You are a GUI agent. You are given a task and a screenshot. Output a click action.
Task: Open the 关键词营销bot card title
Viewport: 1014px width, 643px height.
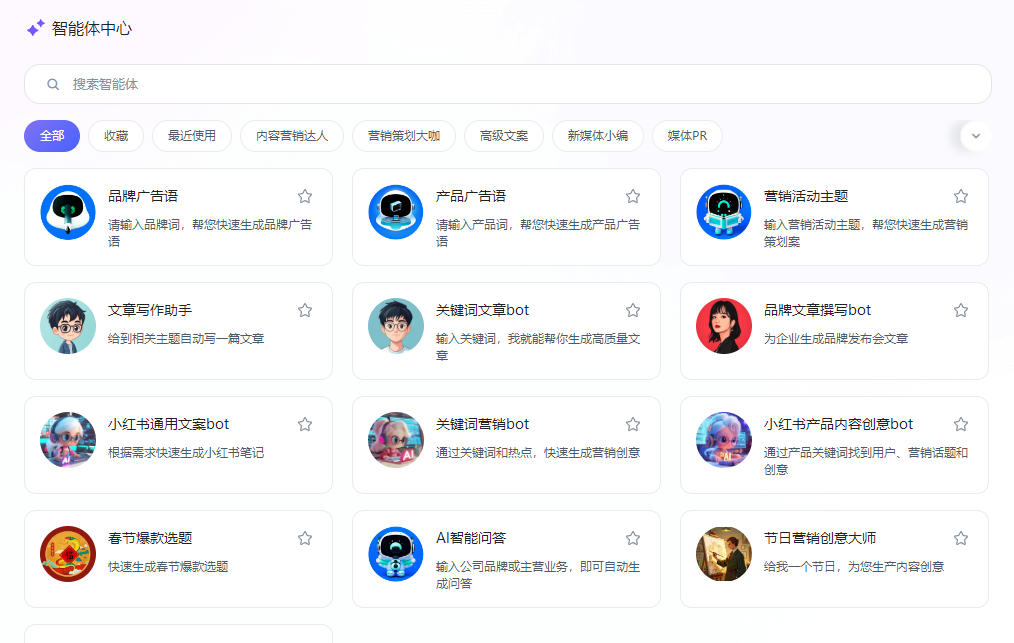tap(483, 424)
